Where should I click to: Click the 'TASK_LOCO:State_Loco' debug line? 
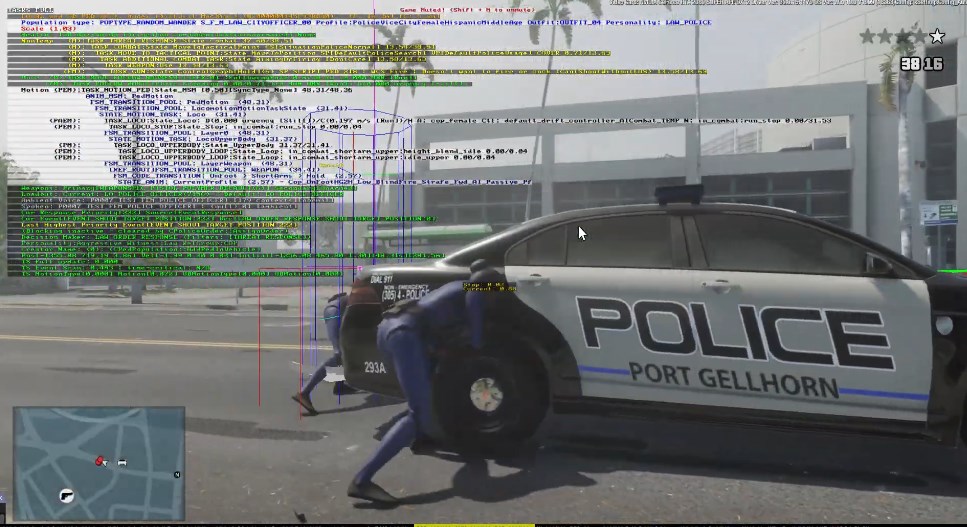[440, 121]
